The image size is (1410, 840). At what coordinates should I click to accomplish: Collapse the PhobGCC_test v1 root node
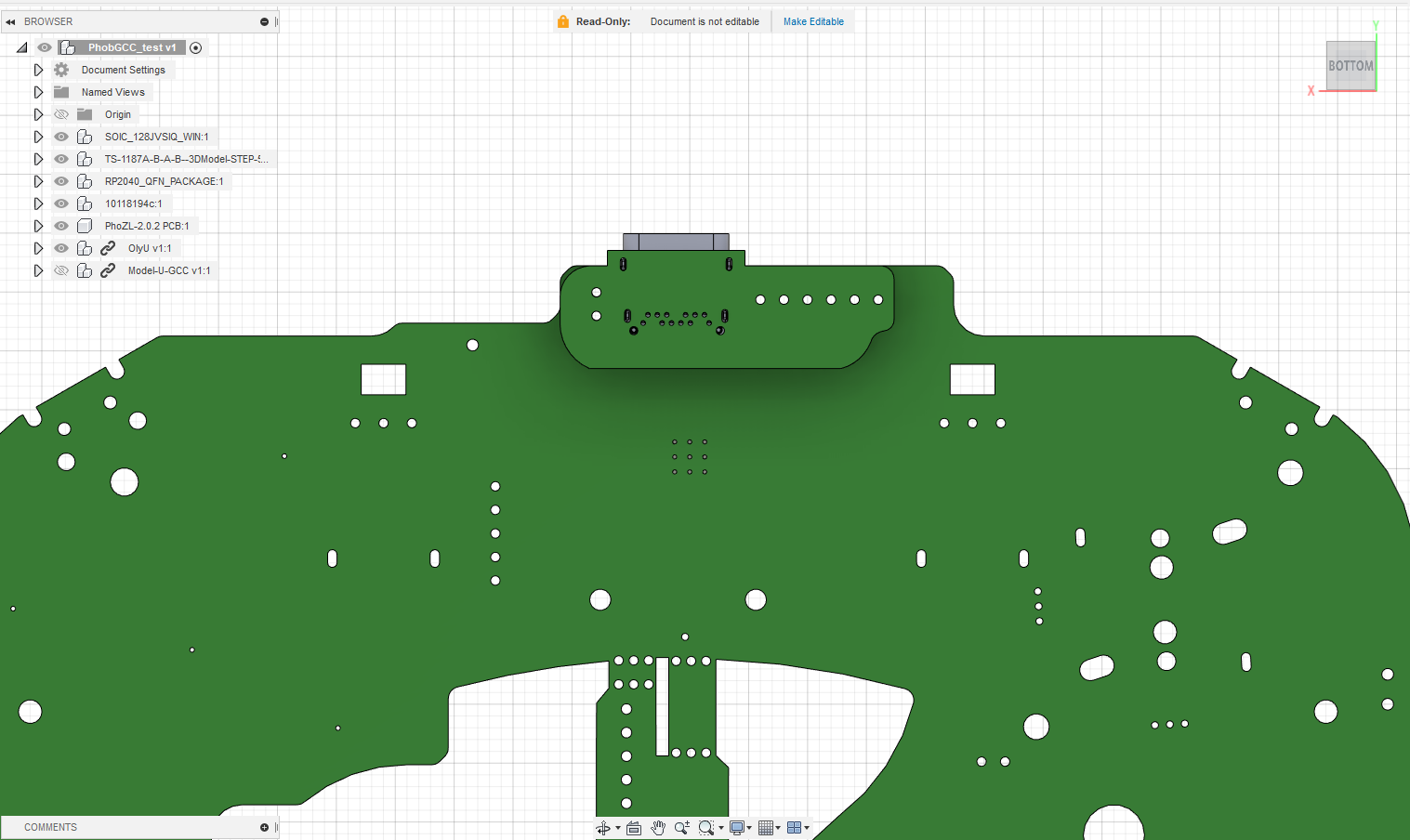[x=21, y=47]
